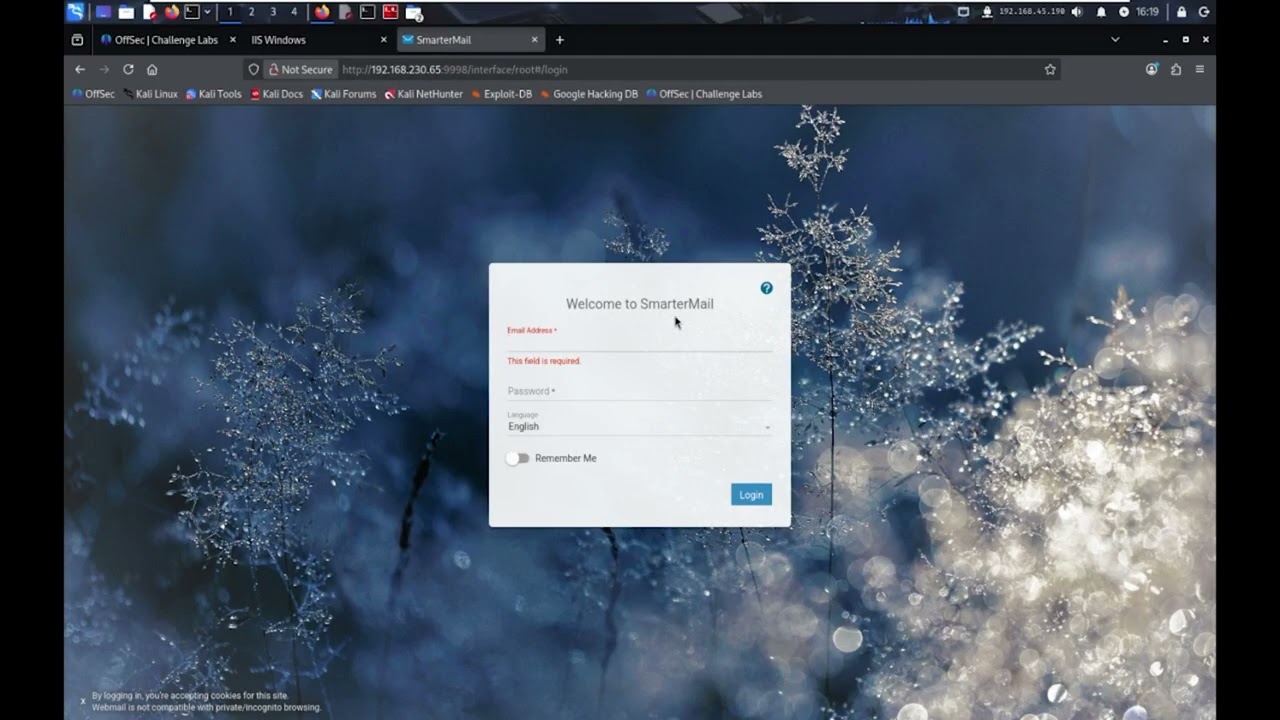1280x720 pixels.
Task: Open the extensions puzzle icon
Action: [1176, 70]
